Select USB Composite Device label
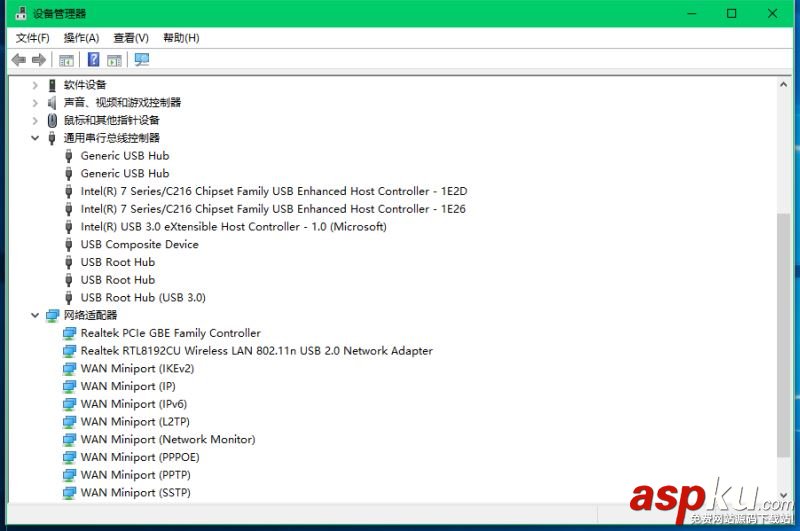The image size is (800, 531). (139, 245)
